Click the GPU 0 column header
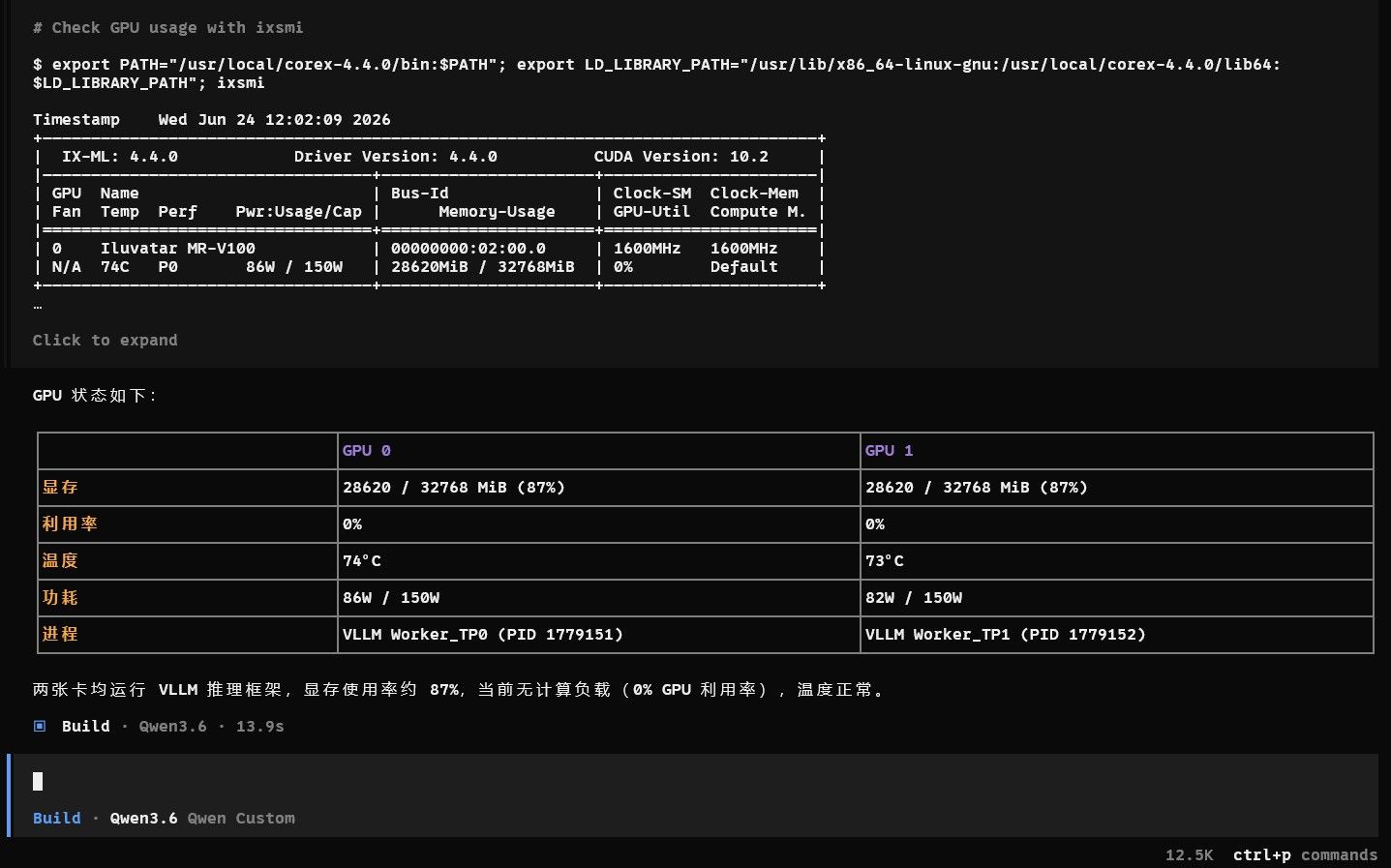The width and height of the screenshot is (1391, 868). click(x=367, y=450)
